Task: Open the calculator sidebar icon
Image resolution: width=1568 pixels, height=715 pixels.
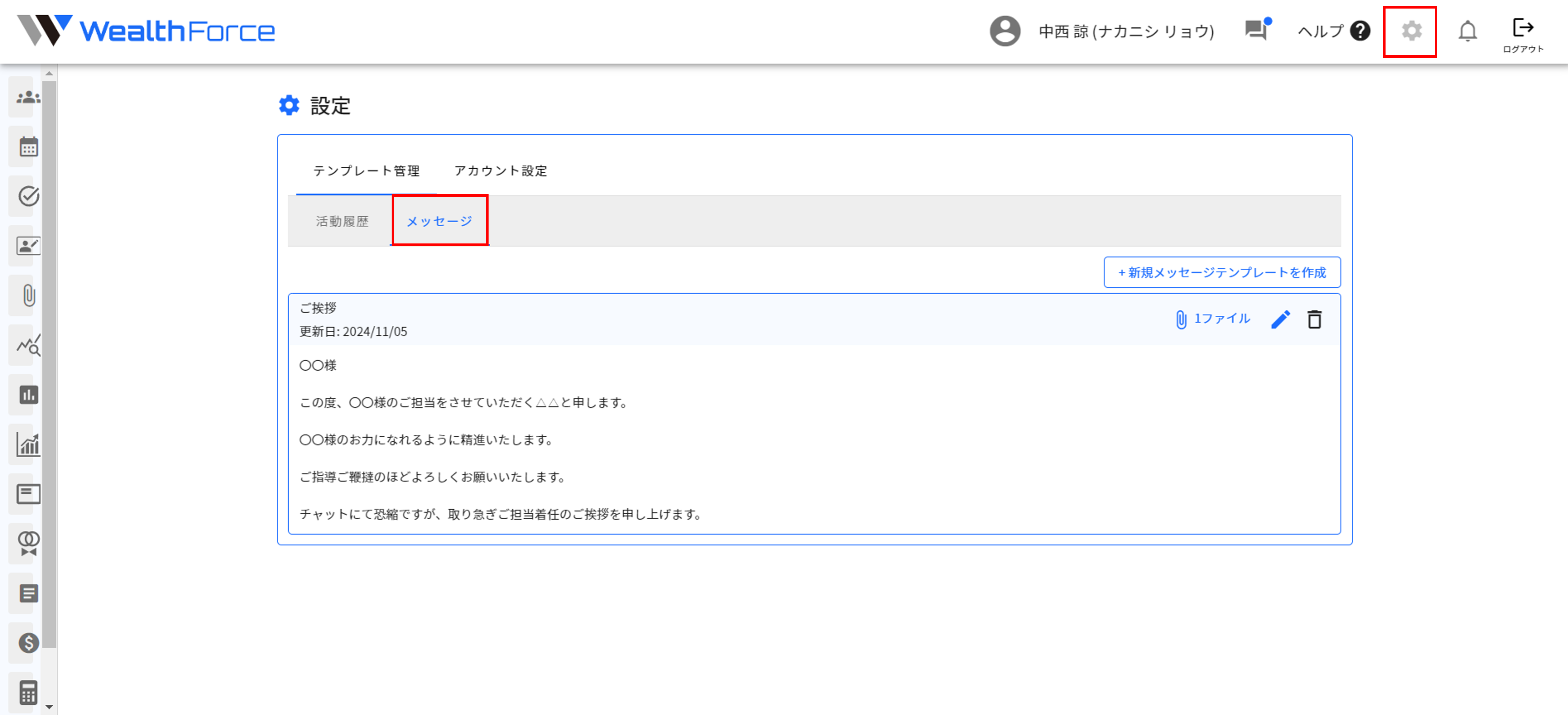Action: 28,693
